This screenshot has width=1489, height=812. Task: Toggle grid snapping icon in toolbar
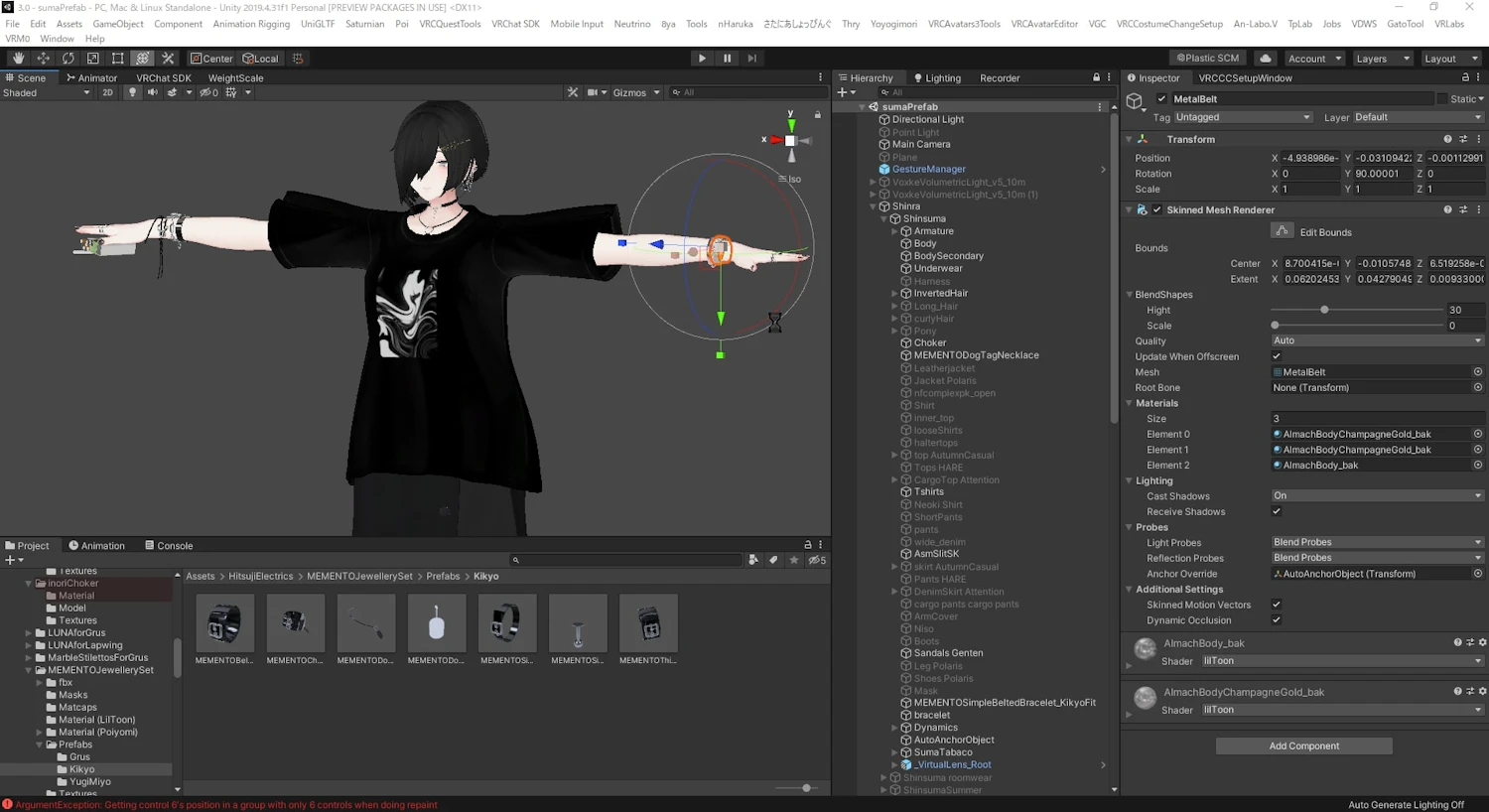(x=298, y=59)
